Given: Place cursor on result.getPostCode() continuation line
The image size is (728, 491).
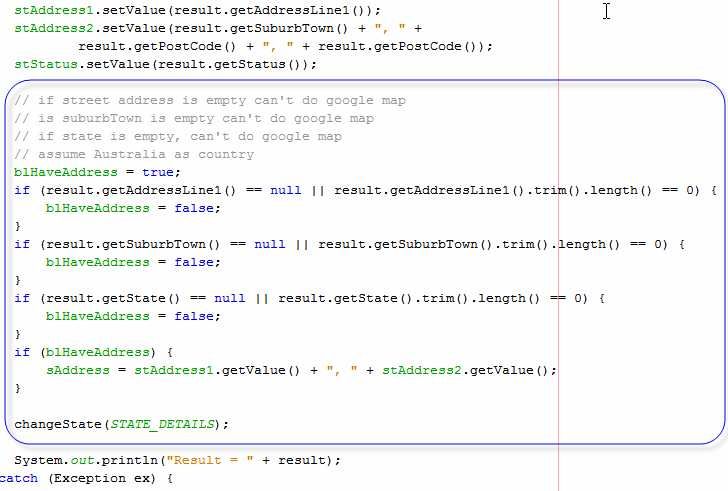Looking at the screenshot, I should pyautogui.click(x=285, y=46).
